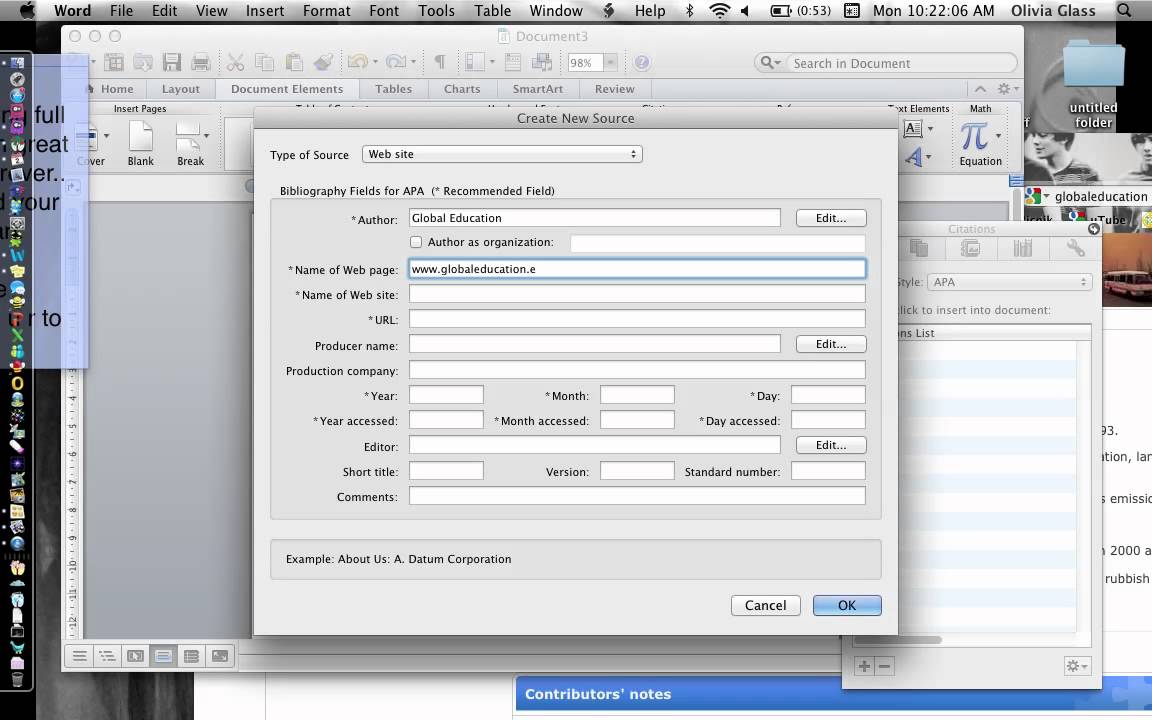Click the Copy icon in toolbar
The width and height of the screenshot is (1152, 720).
tap(264, 62)
